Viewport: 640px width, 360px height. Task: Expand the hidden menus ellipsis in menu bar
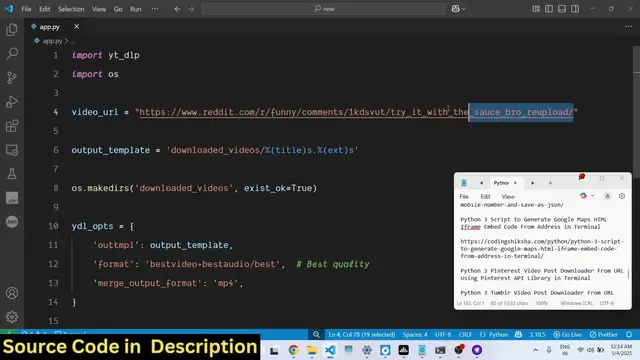[x=155, y=9]
